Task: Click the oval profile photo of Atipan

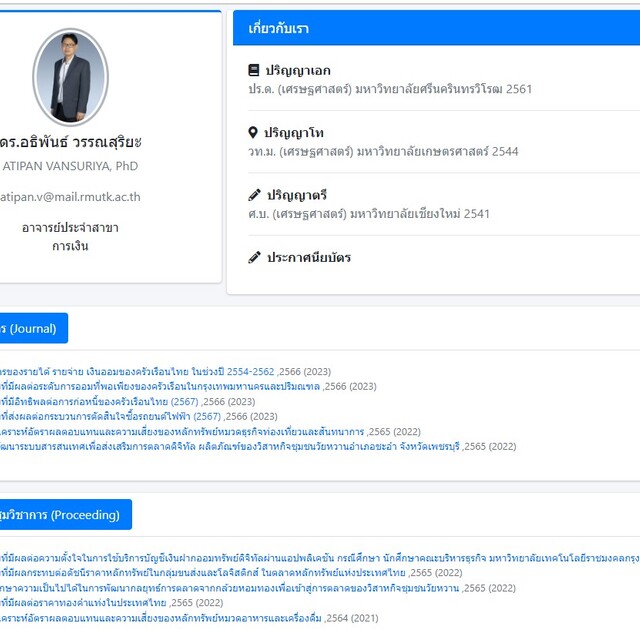Action: pyautogui.click(x=70, y=77)
